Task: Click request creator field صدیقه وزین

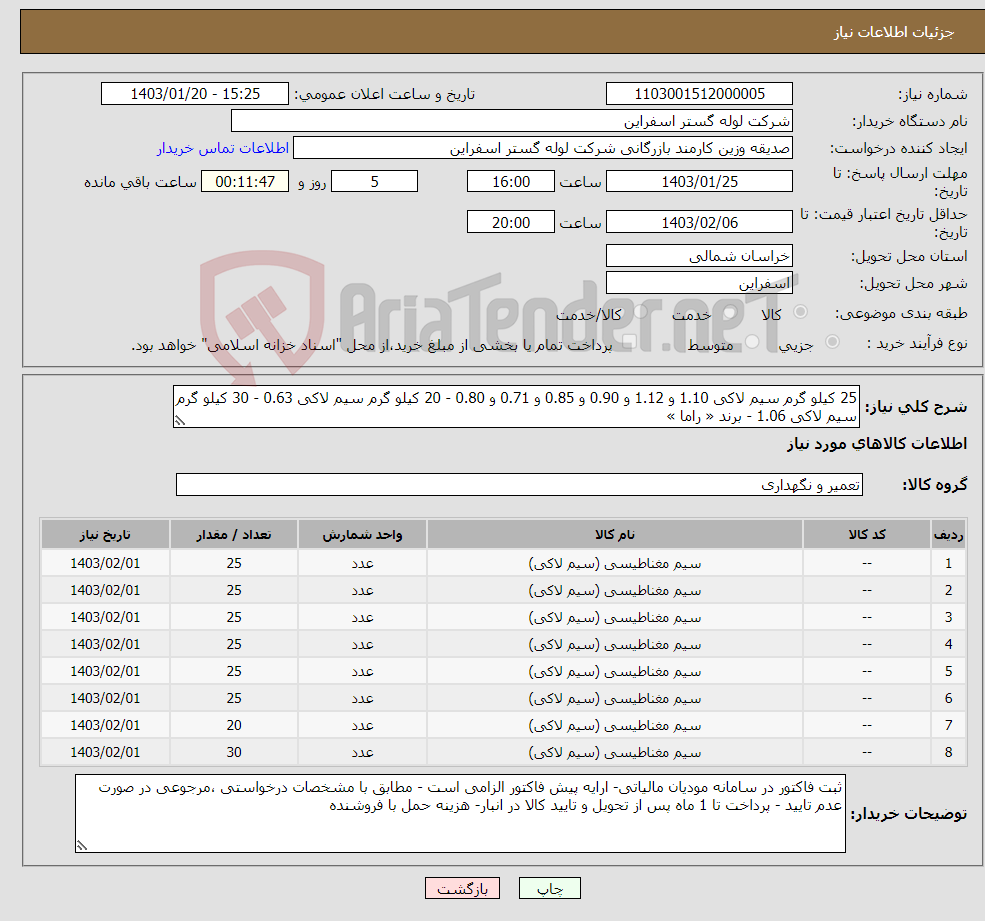Action: tap(543, 148)
